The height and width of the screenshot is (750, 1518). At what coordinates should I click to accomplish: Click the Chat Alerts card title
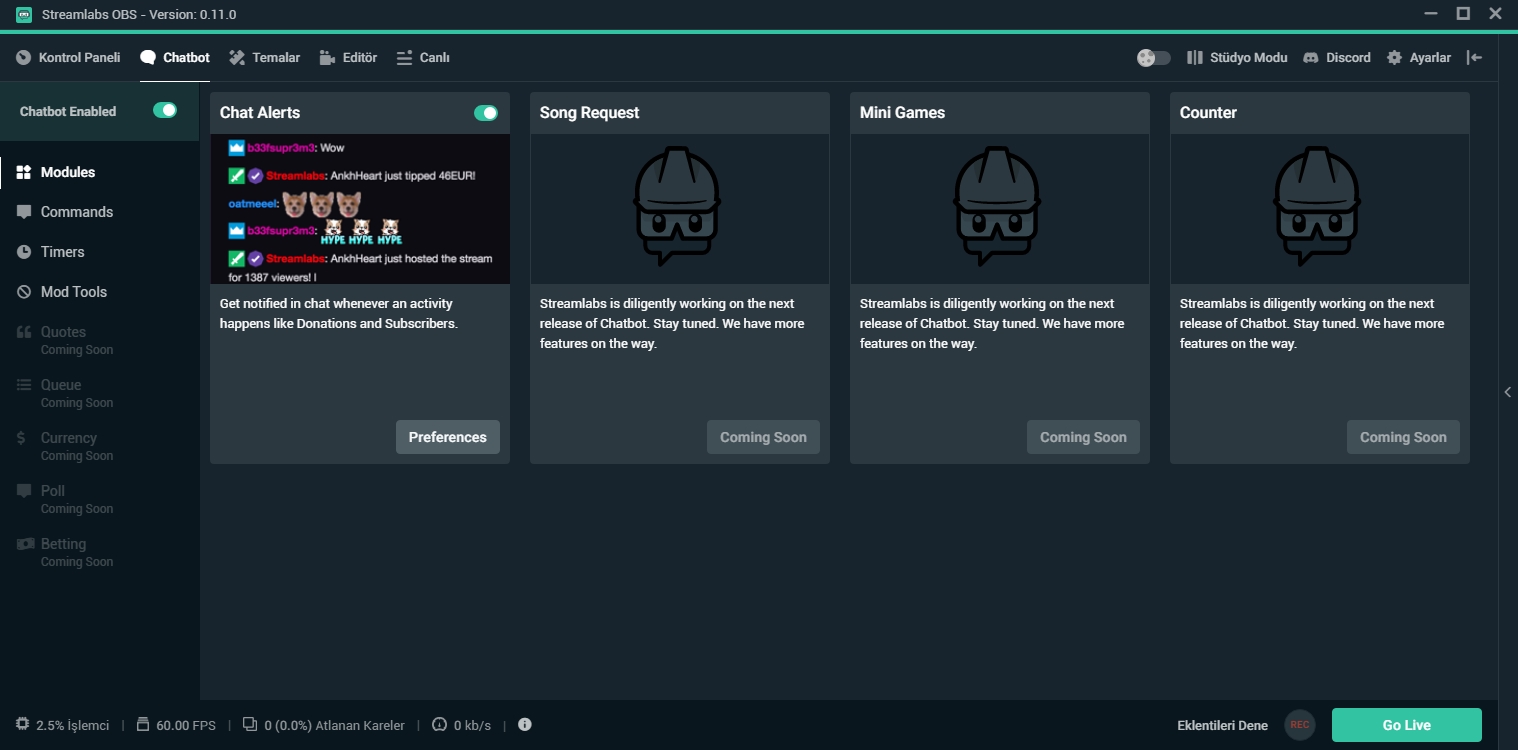260,113
